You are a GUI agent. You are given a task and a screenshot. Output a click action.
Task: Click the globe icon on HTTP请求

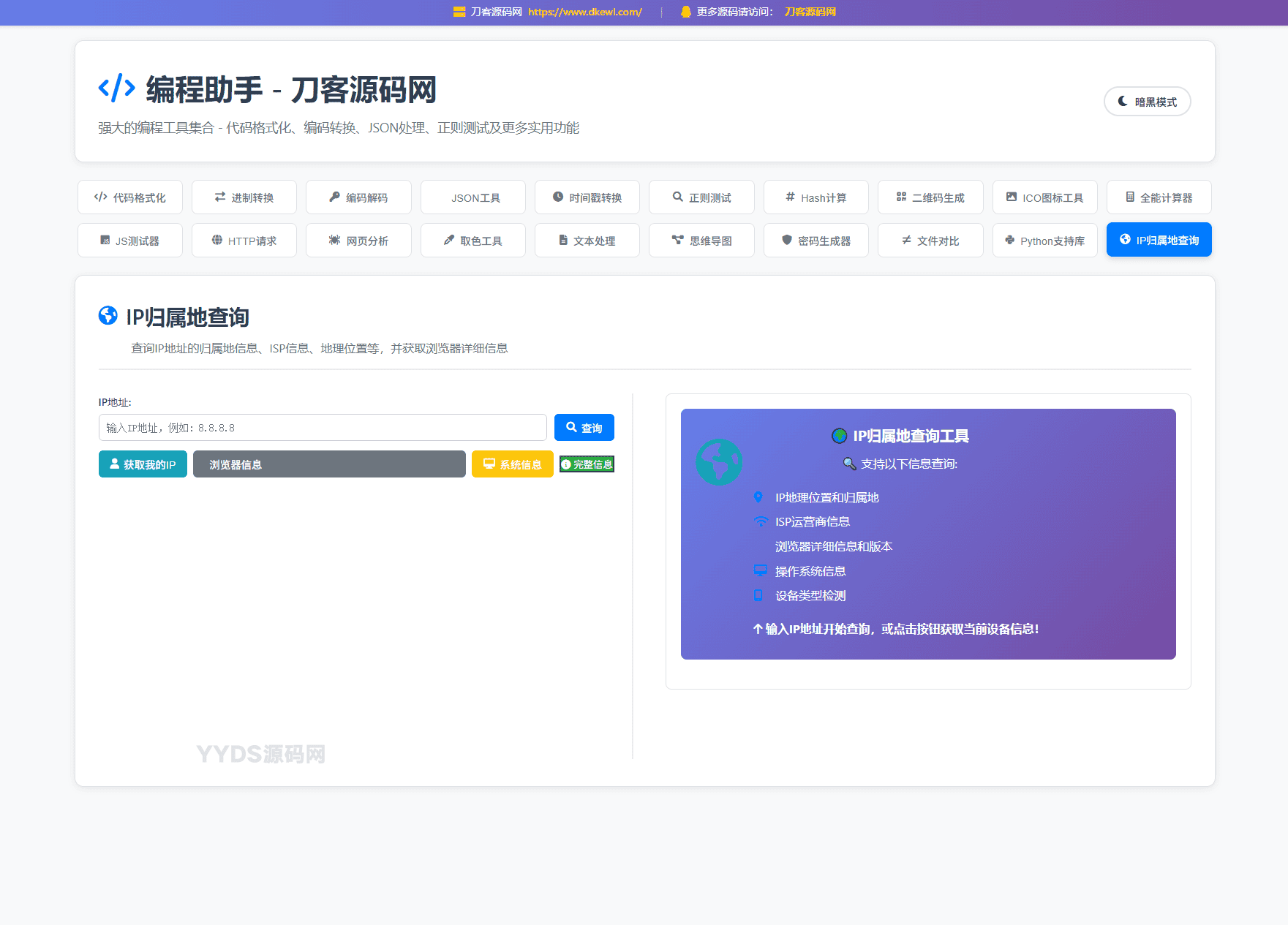click(x=217, y=240)
